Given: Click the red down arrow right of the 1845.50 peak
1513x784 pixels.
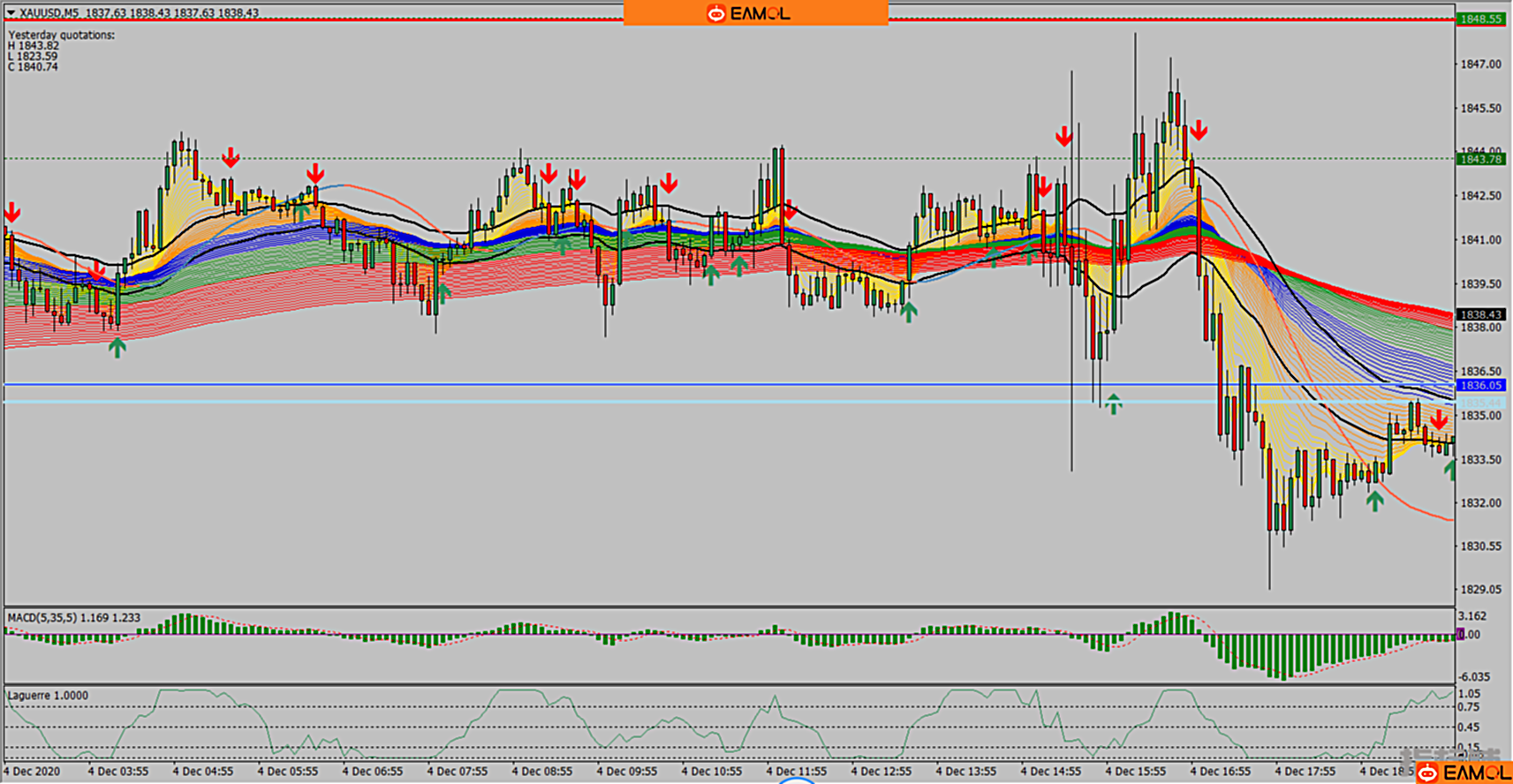Looking at the screenshot, I should [x=1199, y=132].
